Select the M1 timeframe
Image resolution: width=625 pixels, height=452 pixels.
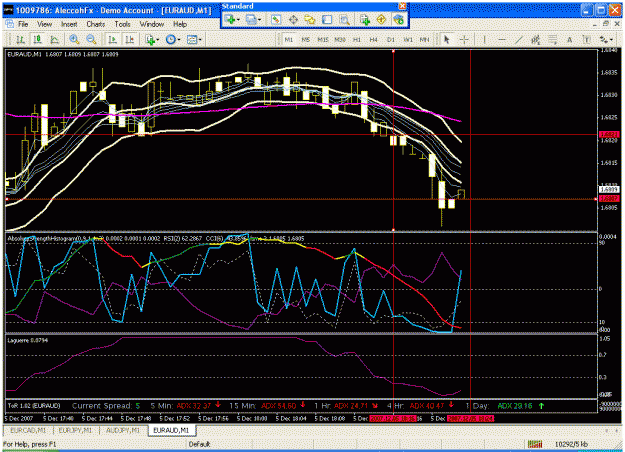[289, 39]
